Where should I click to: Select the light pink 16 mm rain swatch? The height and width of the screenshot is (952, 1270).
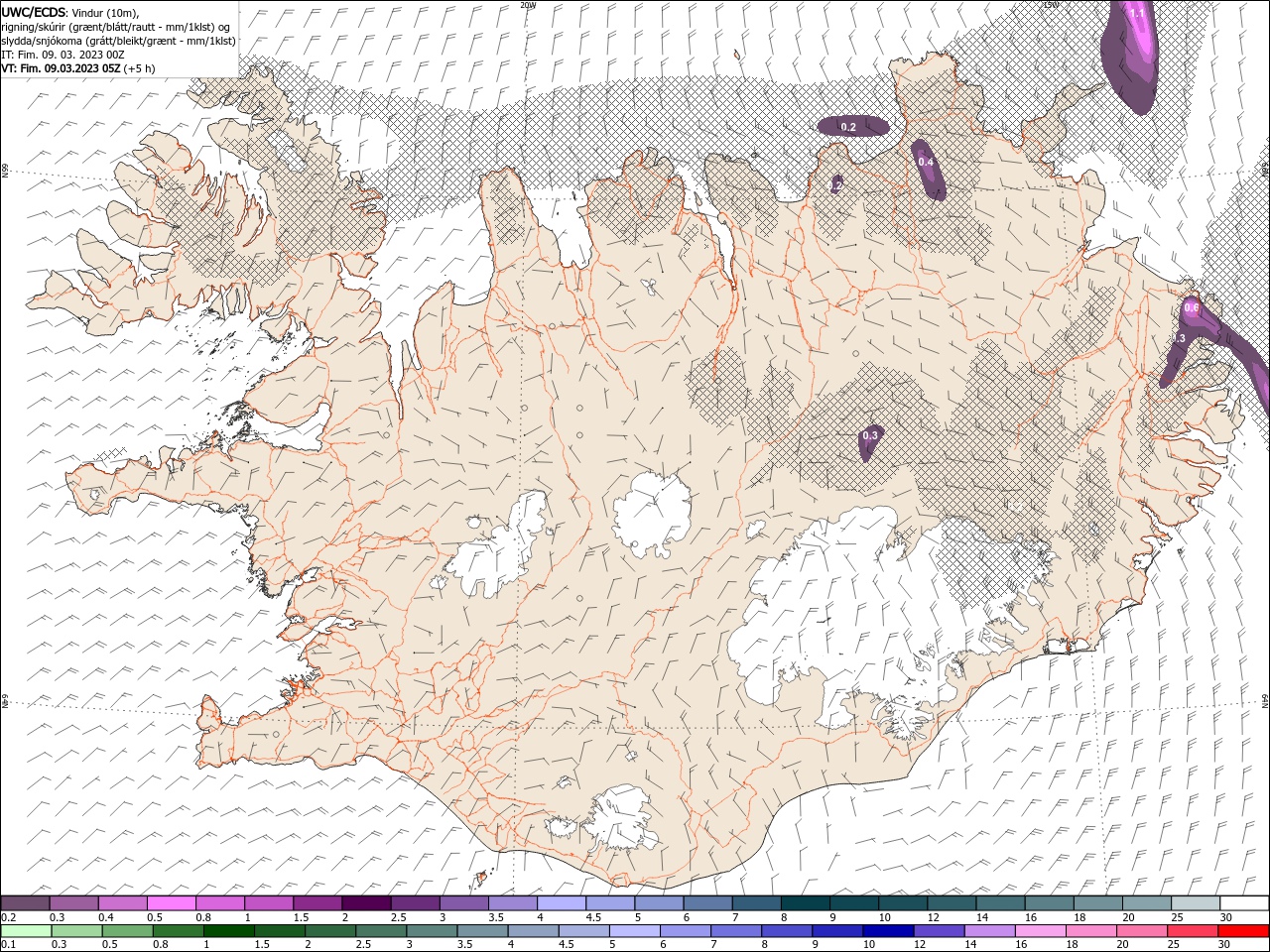[x=1040, y=930]
